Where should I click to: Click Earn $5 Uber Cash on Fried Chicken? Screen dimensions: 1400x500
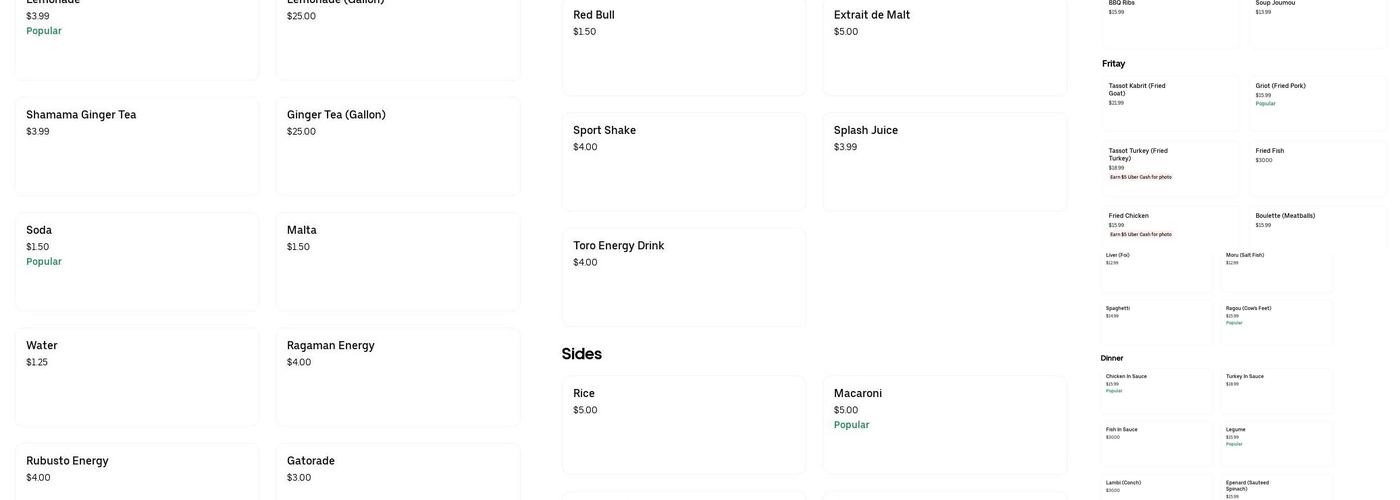coord(1141,234)
